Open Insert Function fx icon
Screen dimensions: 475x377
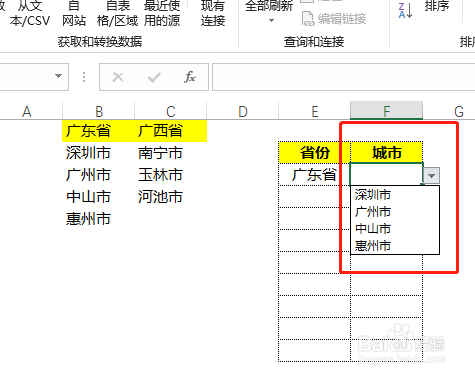[x=190, y=77]
